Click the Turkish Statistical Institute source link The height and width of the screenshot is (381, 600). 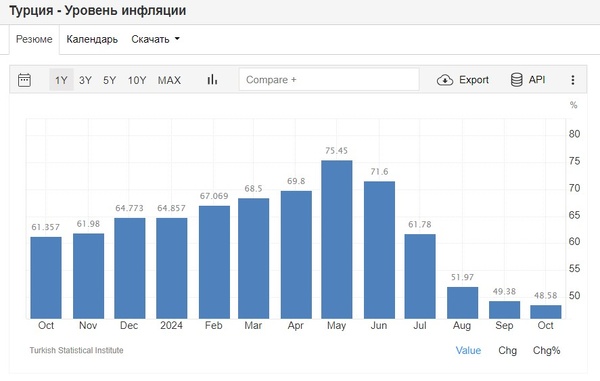click(x=77, y=350)
